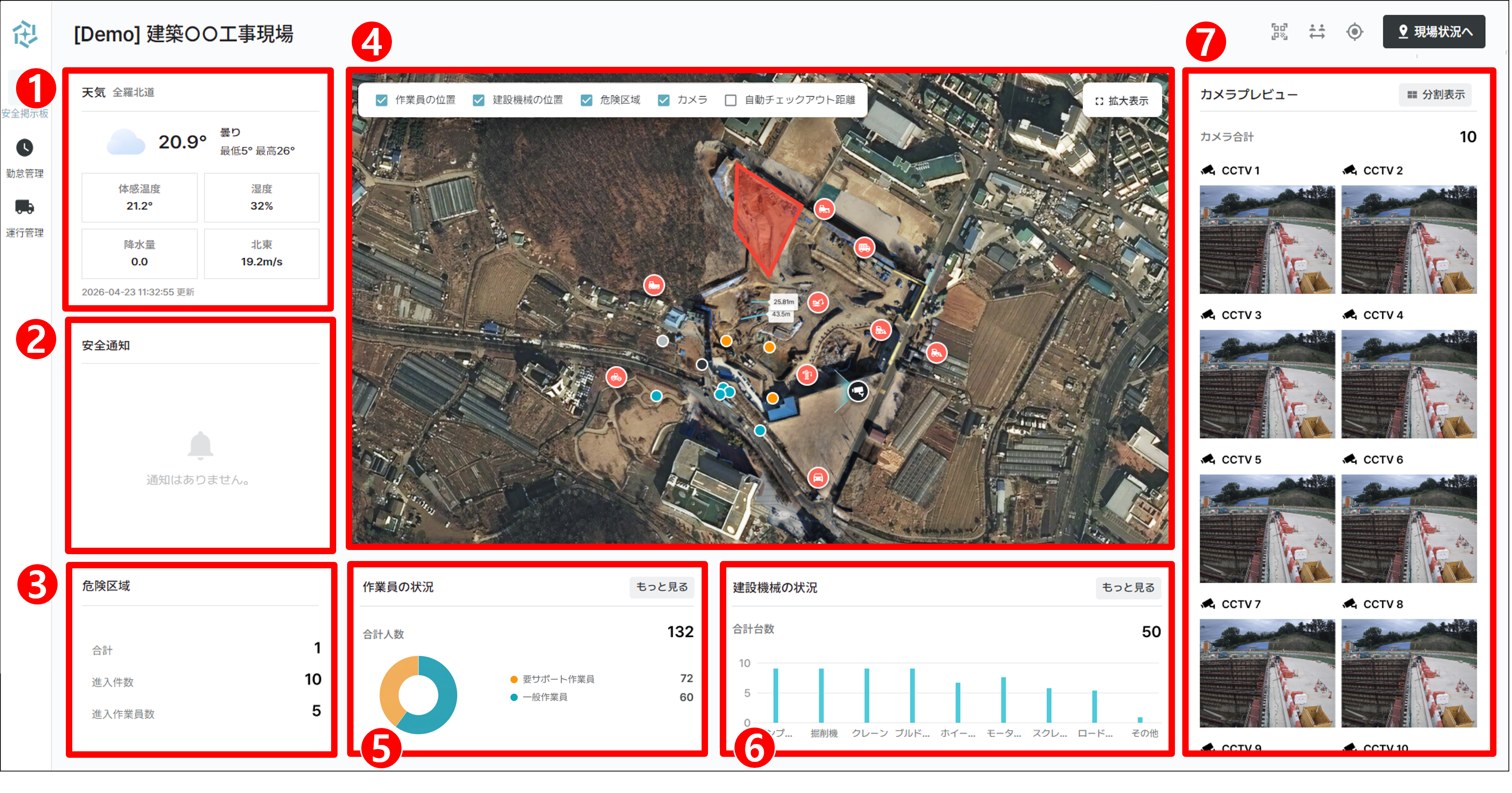
Task: Switch cameras to 分割表示
Action: [x=1436, y=95]
